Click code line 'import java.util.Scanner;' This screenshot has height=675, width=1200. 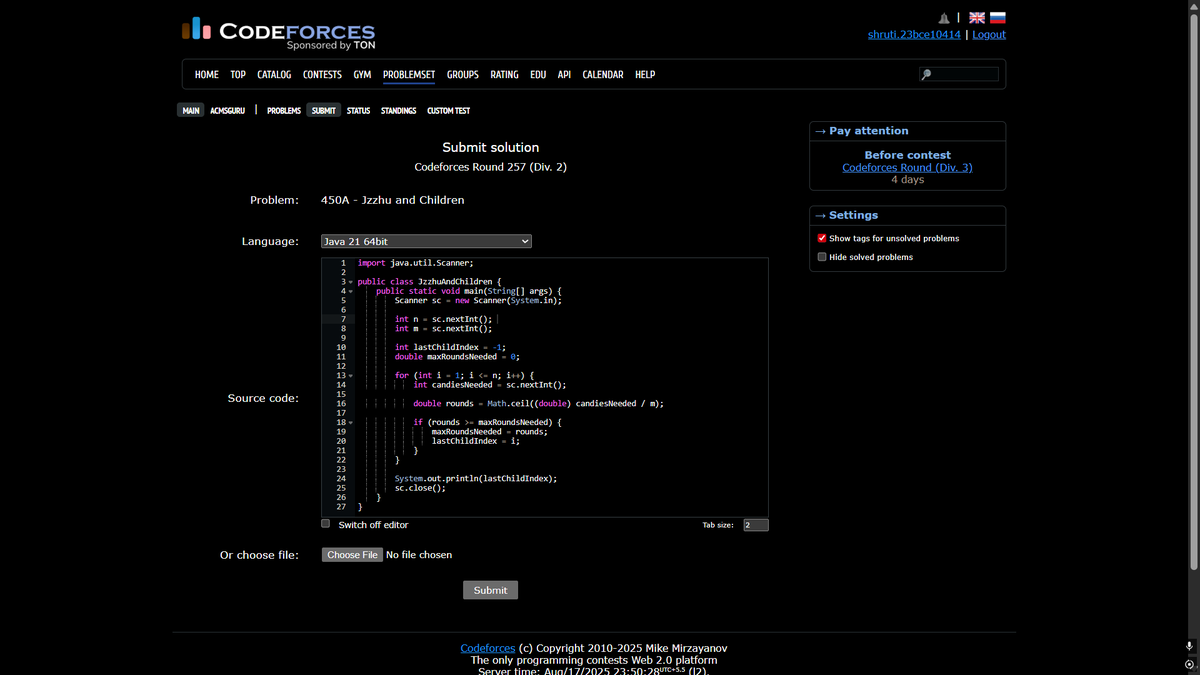(x=415, y=263)
